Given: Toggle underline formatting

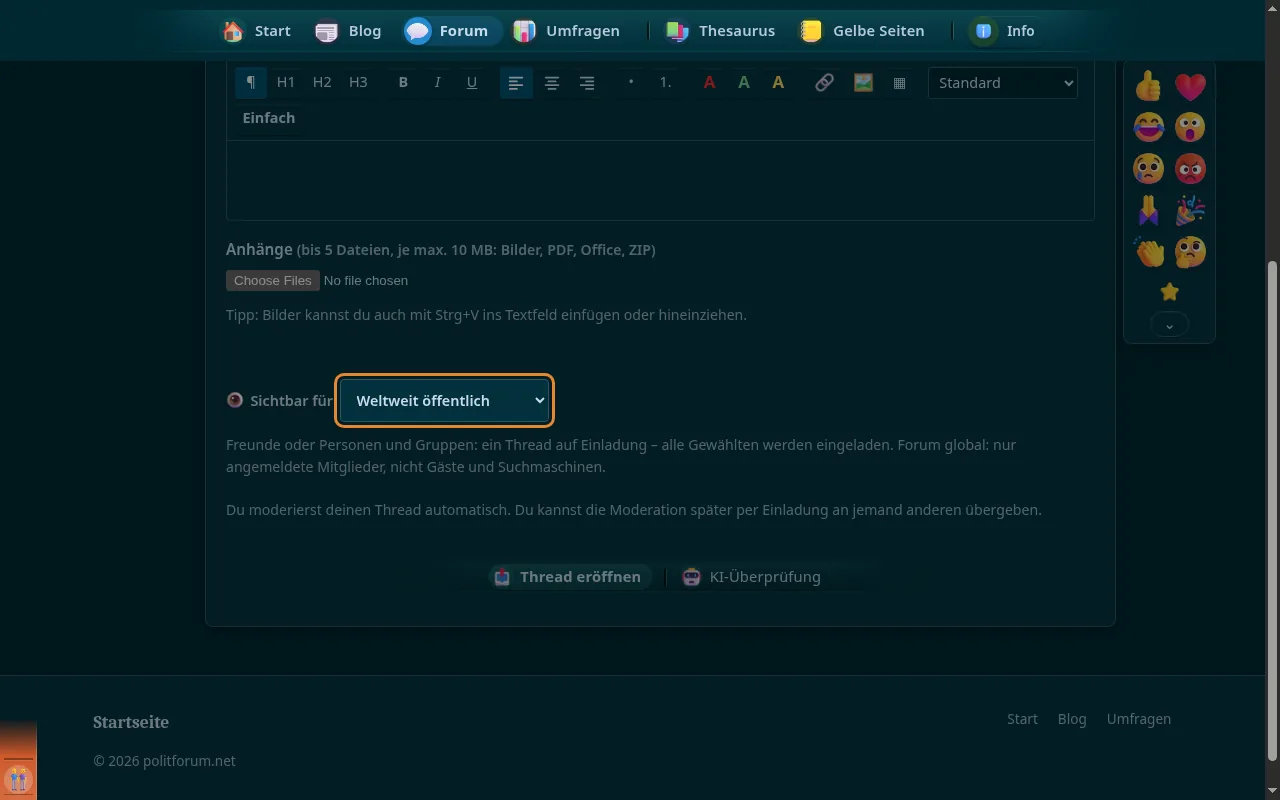Looking at the screenshot, I should (x=472, y=83).
